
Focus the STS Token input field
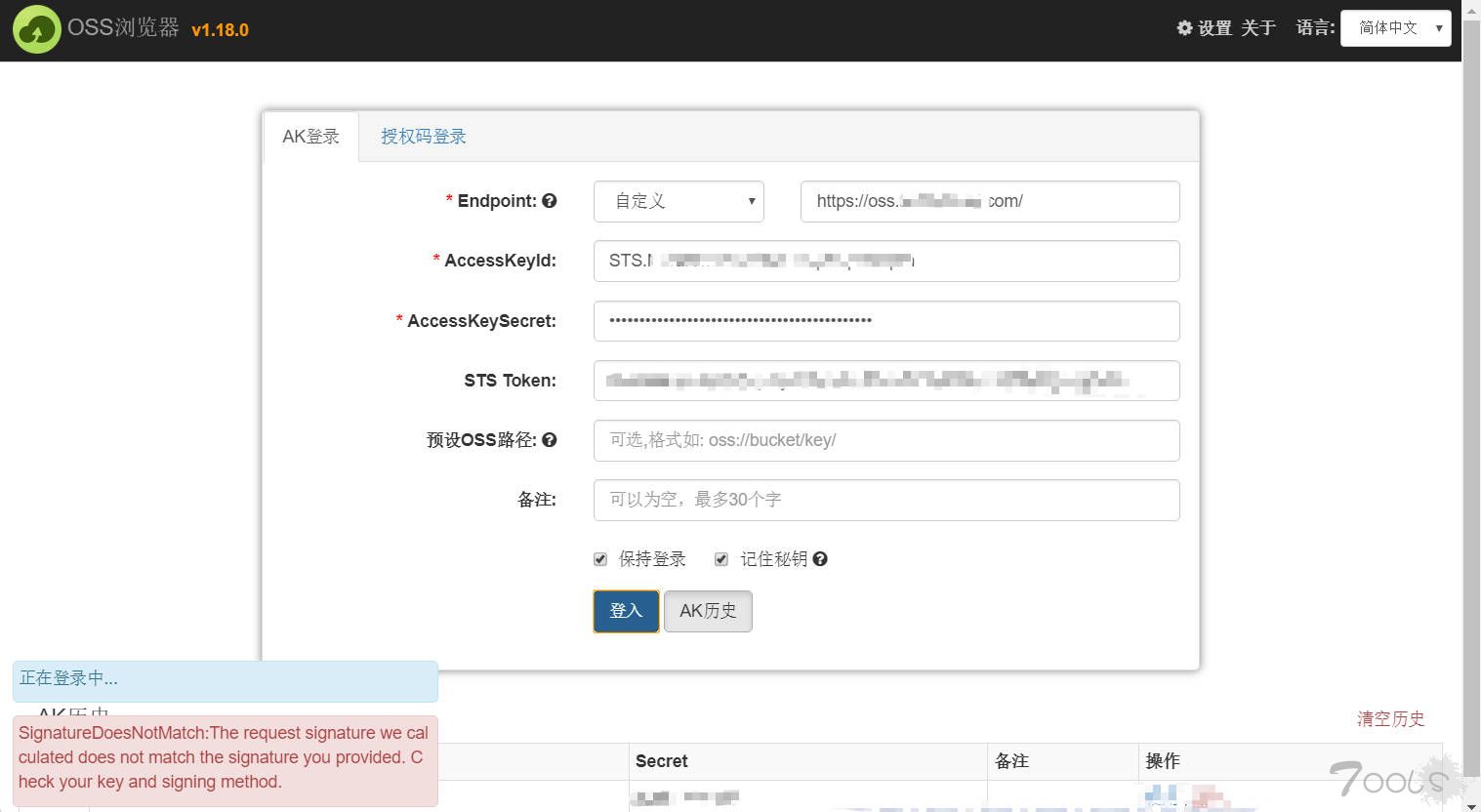click(x=886, y=381)
